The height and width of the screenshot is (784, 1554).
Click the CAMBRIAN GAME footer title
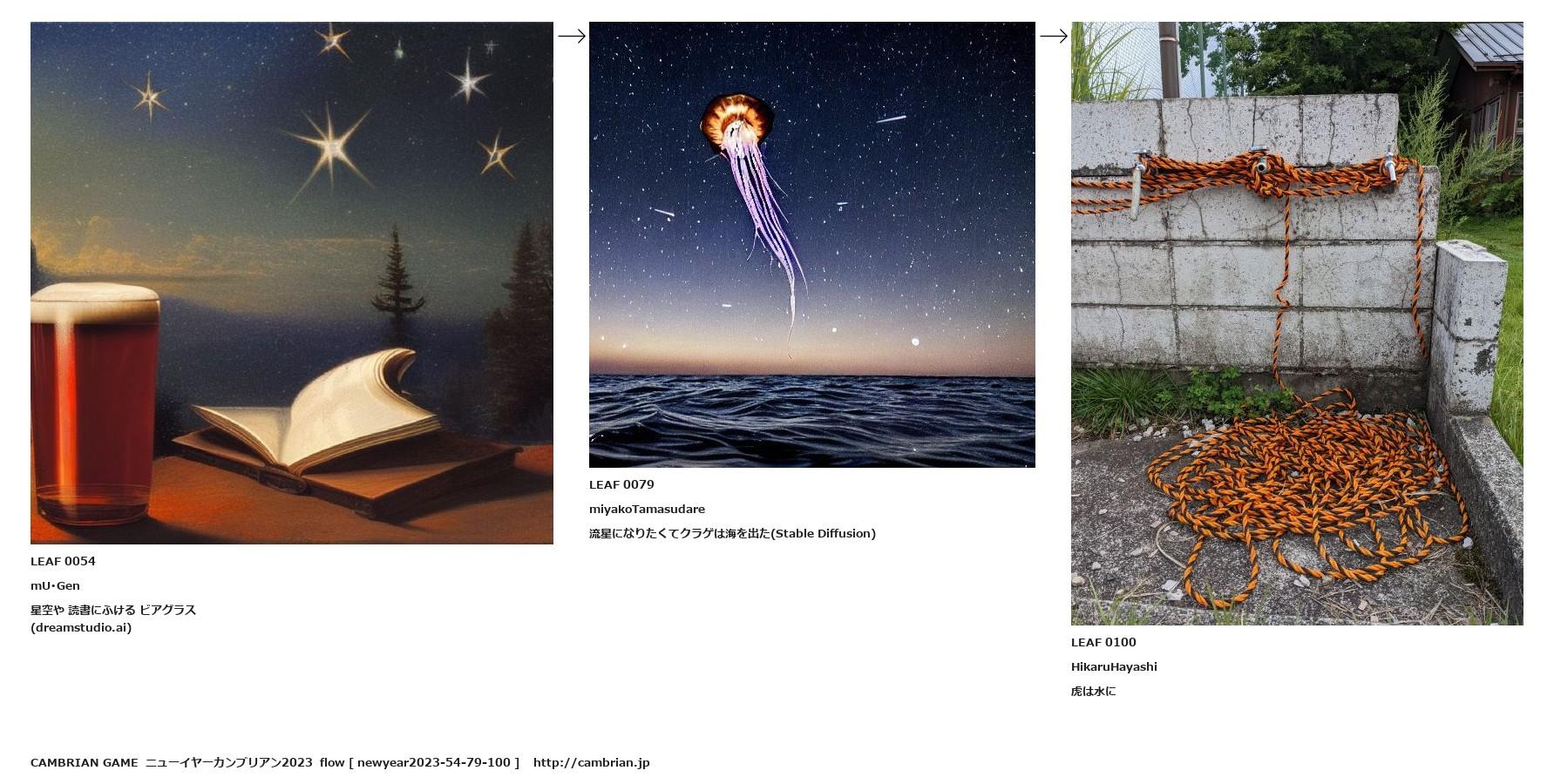[x=84, y=762]
